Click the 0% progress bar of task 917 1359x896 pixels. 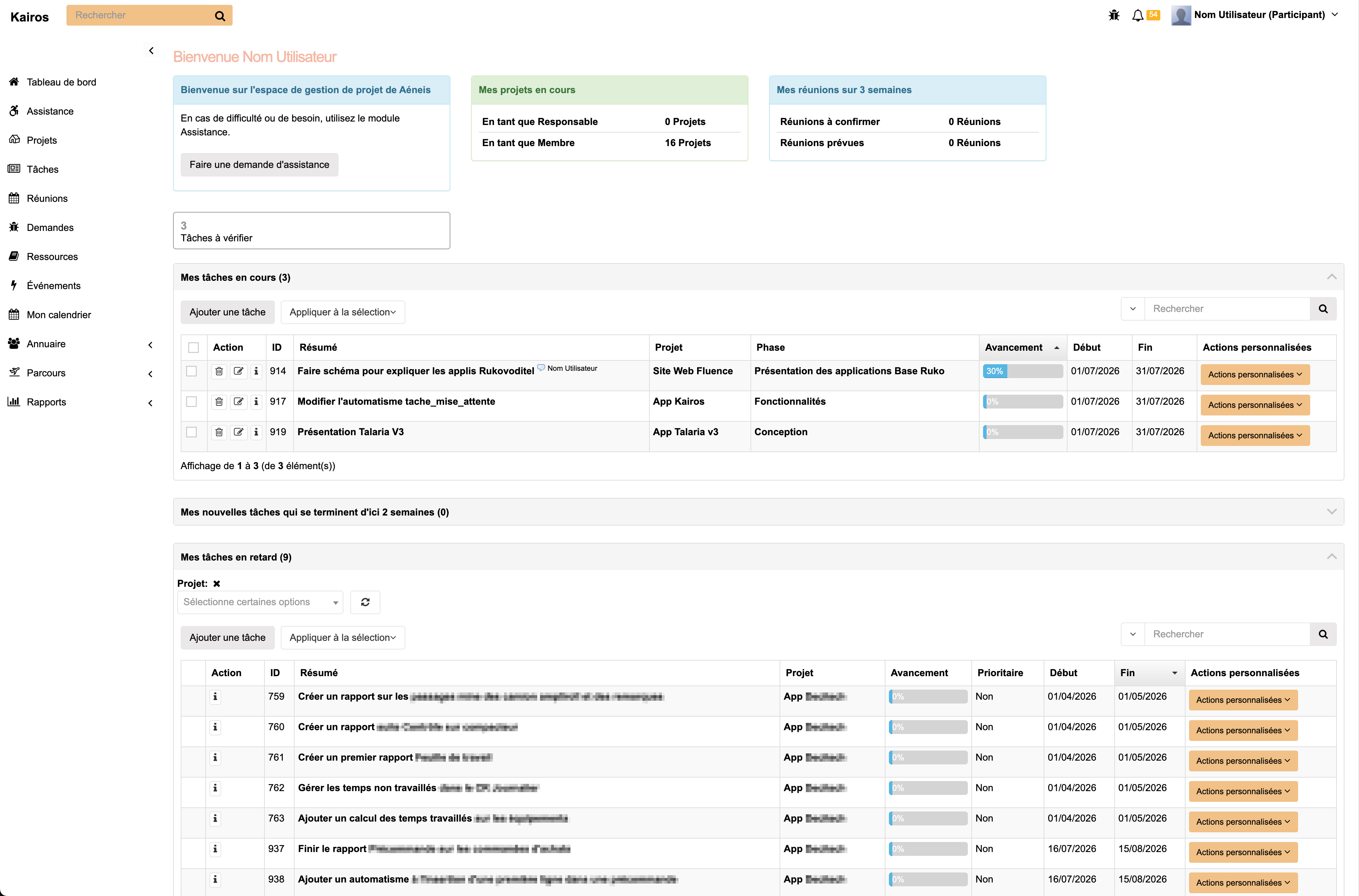[x=1023, y=402]
